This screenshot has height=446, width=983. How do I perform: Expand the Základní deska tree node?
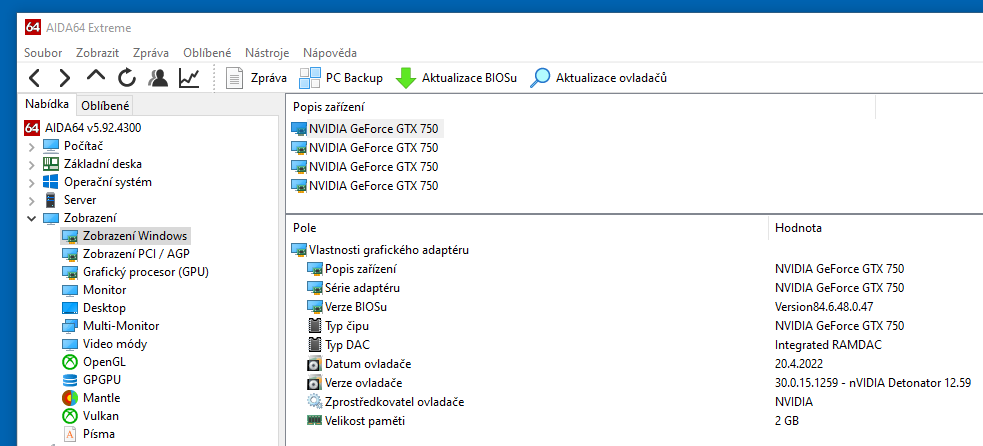click(x=31, y=165)
